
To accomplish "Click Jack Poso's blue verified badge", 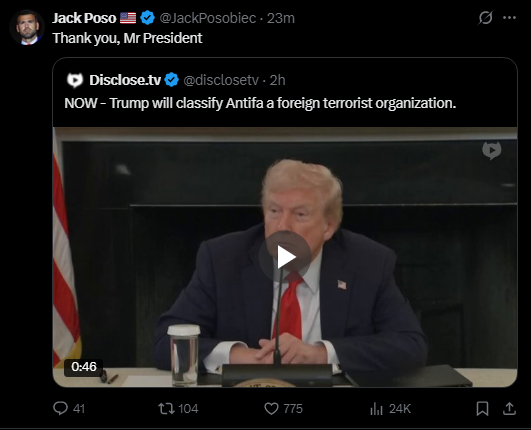I will [x=147, y=18].
